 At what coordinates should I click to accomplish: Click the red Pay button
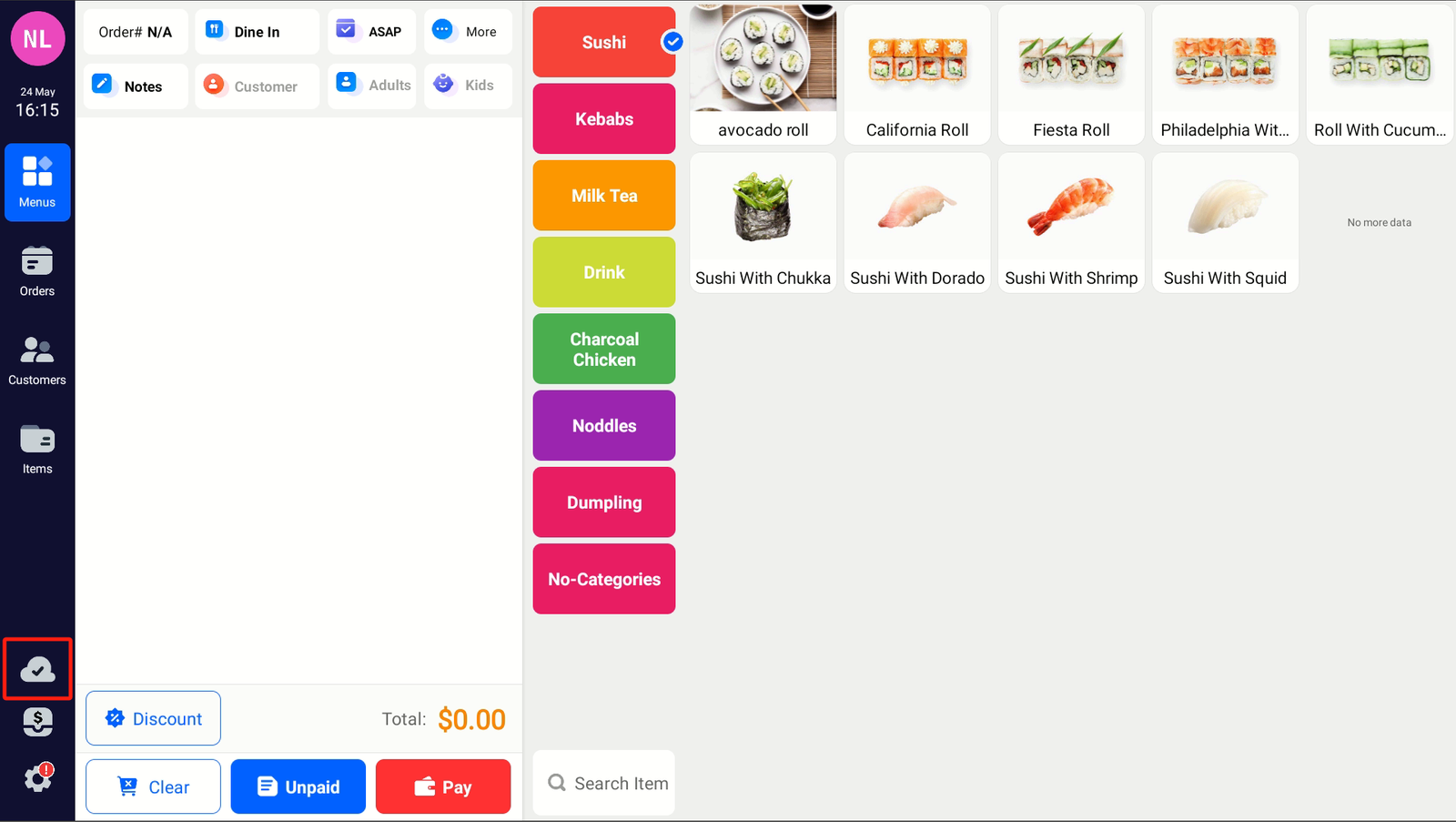pyautogui.click(x=443, y=786)
